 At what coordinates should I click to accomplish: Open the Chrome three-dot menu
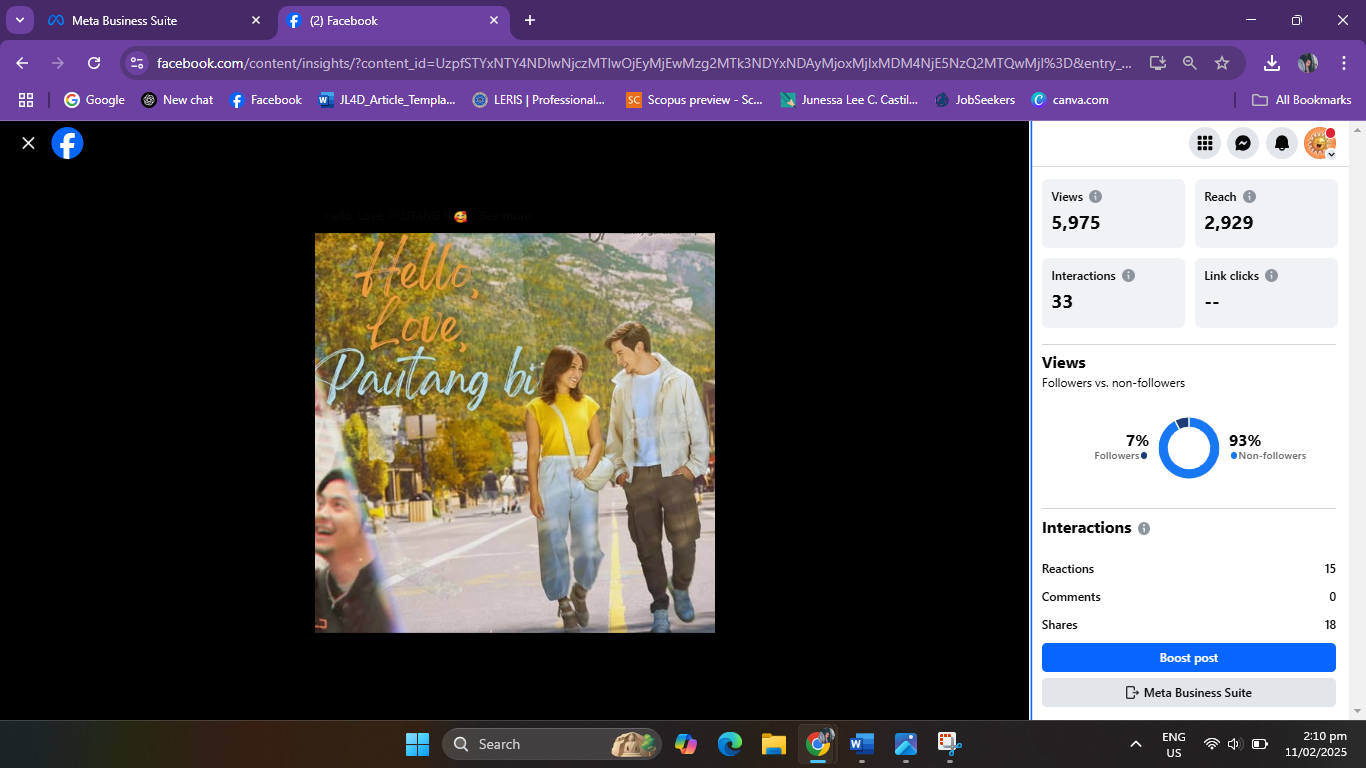point(1343,63)
